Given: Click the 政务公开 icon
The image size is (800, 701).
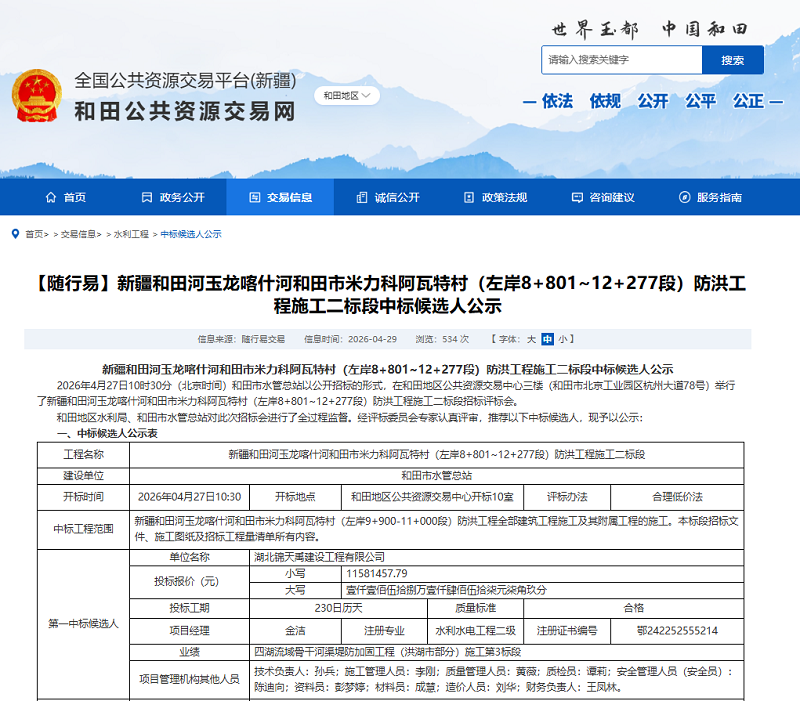Looking at the screenshot, I should point(147,197).
